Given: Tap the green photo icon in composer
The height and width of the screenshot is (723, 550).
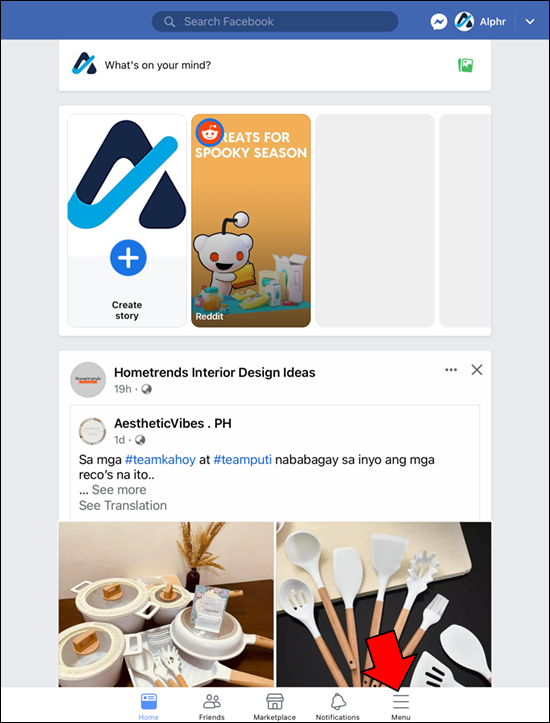Looking at the screenshot, I should pos(466,65).
